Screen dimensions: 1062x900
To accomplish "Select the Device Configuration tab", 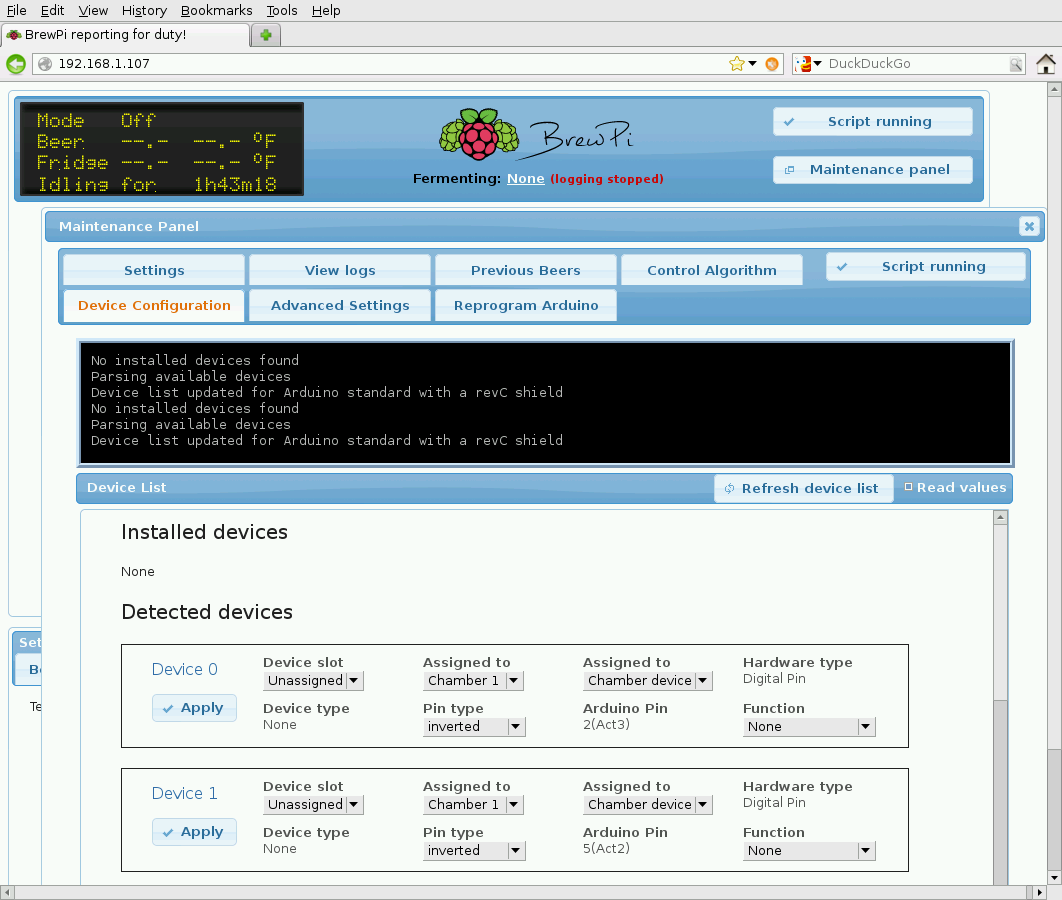I will tap(154, 305).
